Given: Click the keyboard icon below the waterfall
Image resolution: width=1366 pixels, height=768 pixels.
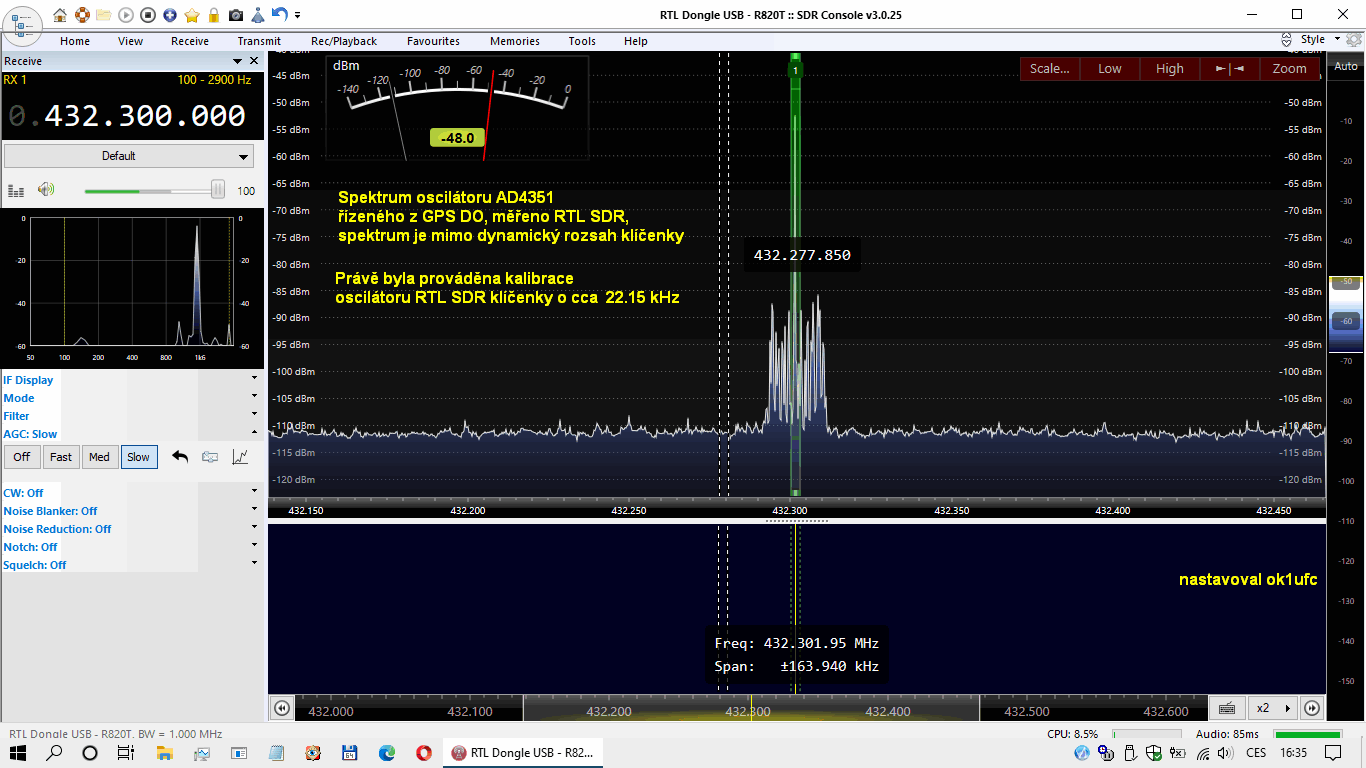Looking at the screenshot, I should pyautogui.click(x=1226, y=708).
